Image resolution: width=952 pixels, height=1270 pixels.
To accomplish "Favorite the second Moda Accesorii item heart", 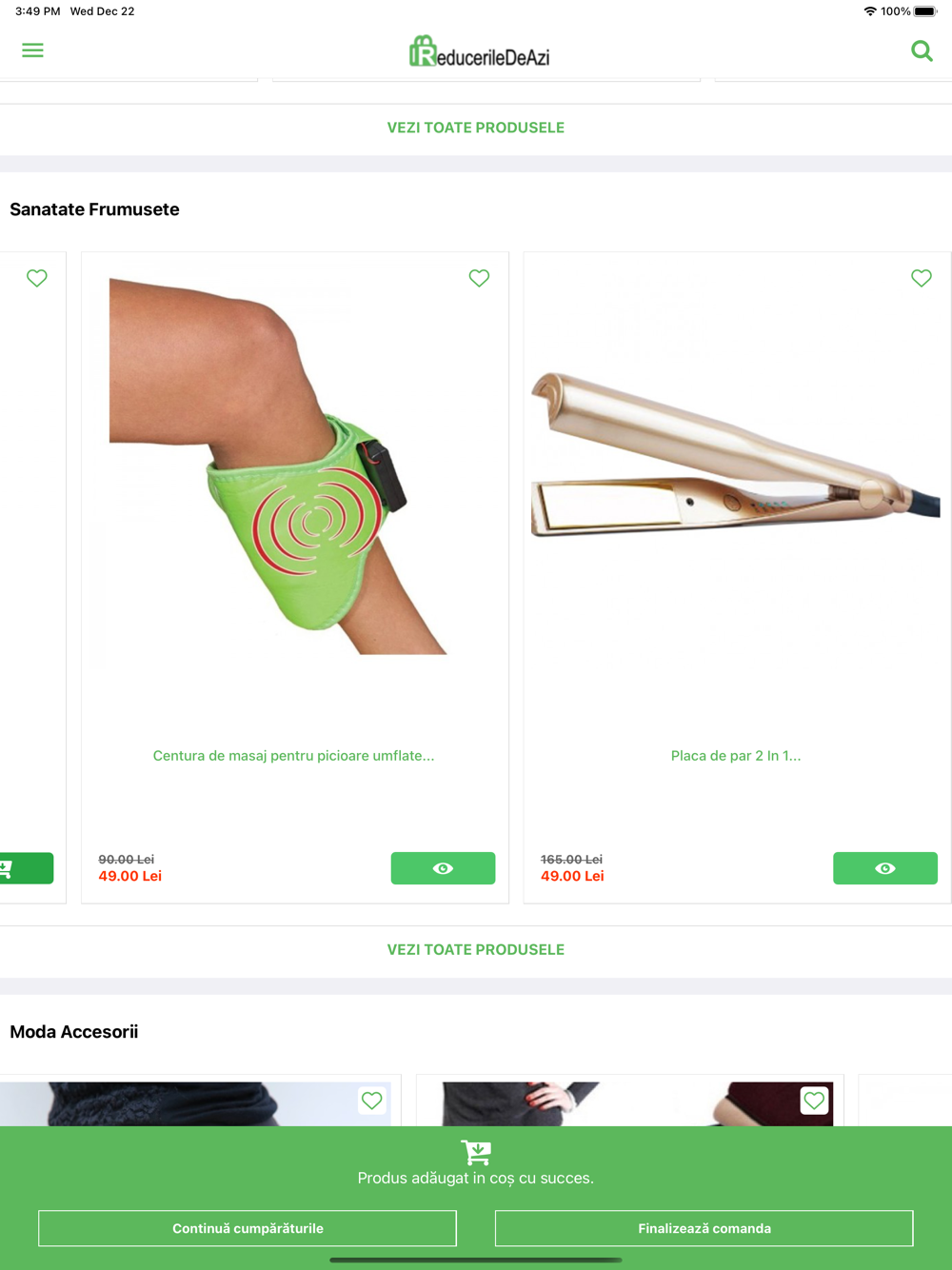I will (814, 1101).
